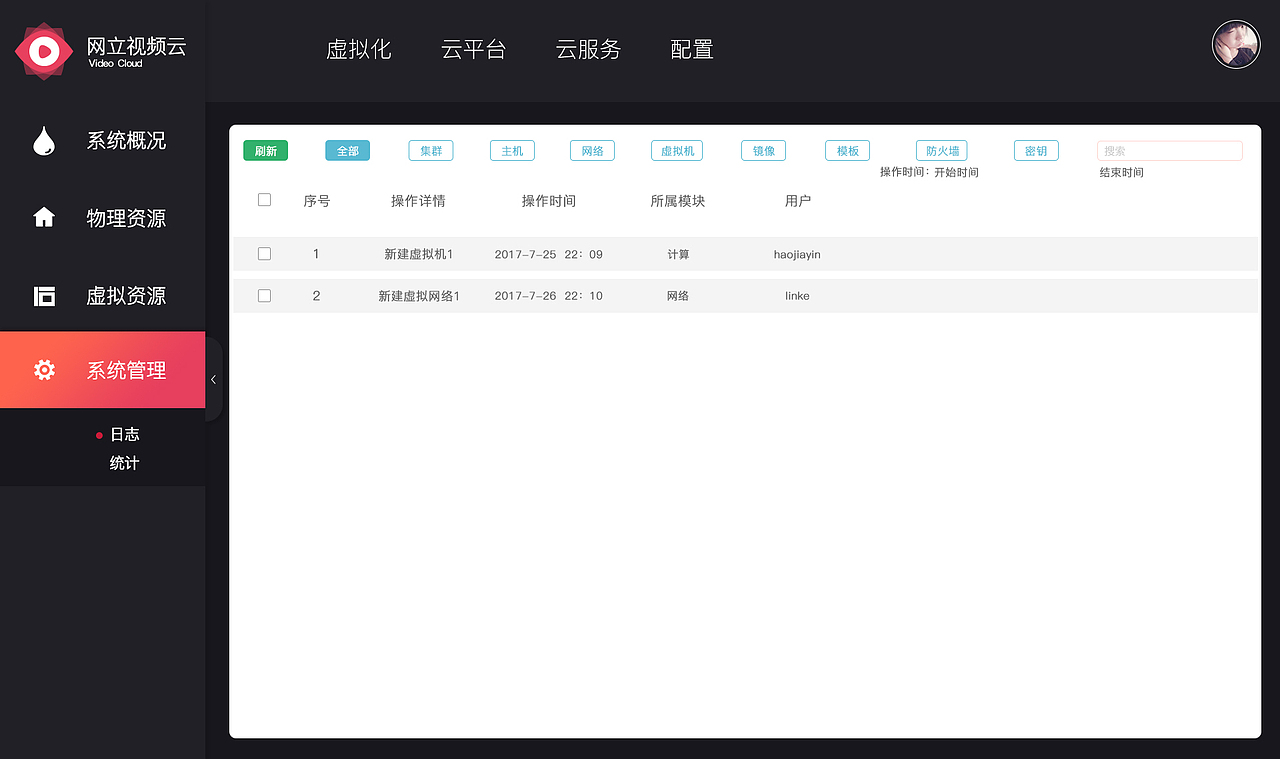Filter logs by 主机
This screenshot has height=759, width=1280.
click(512, 151)
